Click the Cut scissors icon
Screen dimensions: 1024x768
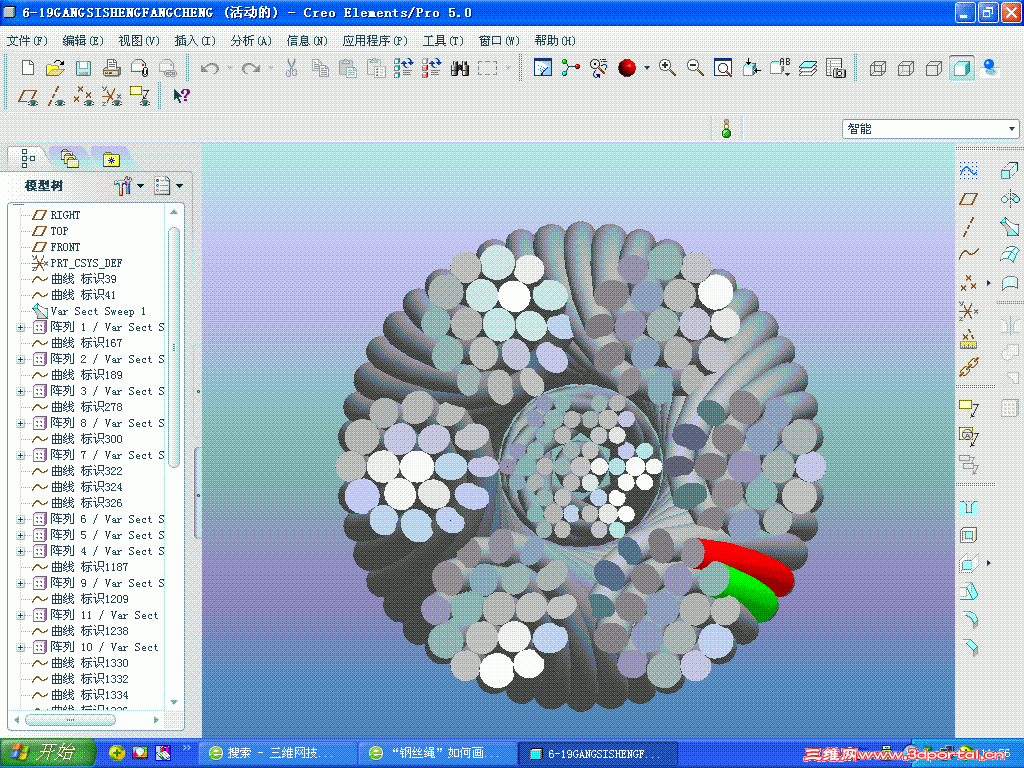tap(292, 68)
